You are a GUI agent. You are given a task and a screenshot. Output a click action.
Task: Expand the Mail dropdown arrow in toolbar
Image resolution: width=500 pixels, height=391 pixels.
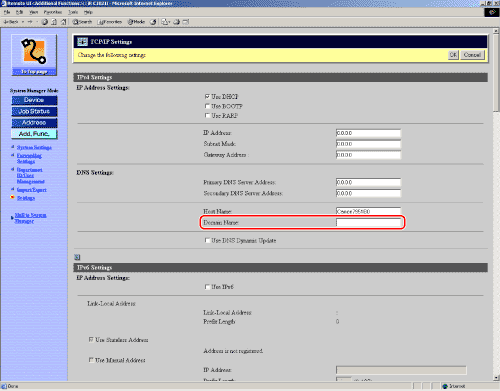tap(169, 22)
